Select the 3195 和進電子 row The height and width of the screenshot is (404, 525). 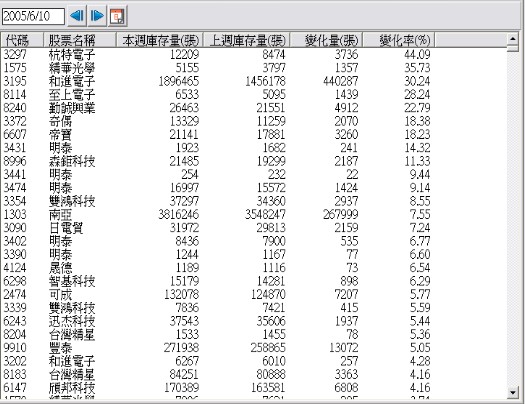253,81
